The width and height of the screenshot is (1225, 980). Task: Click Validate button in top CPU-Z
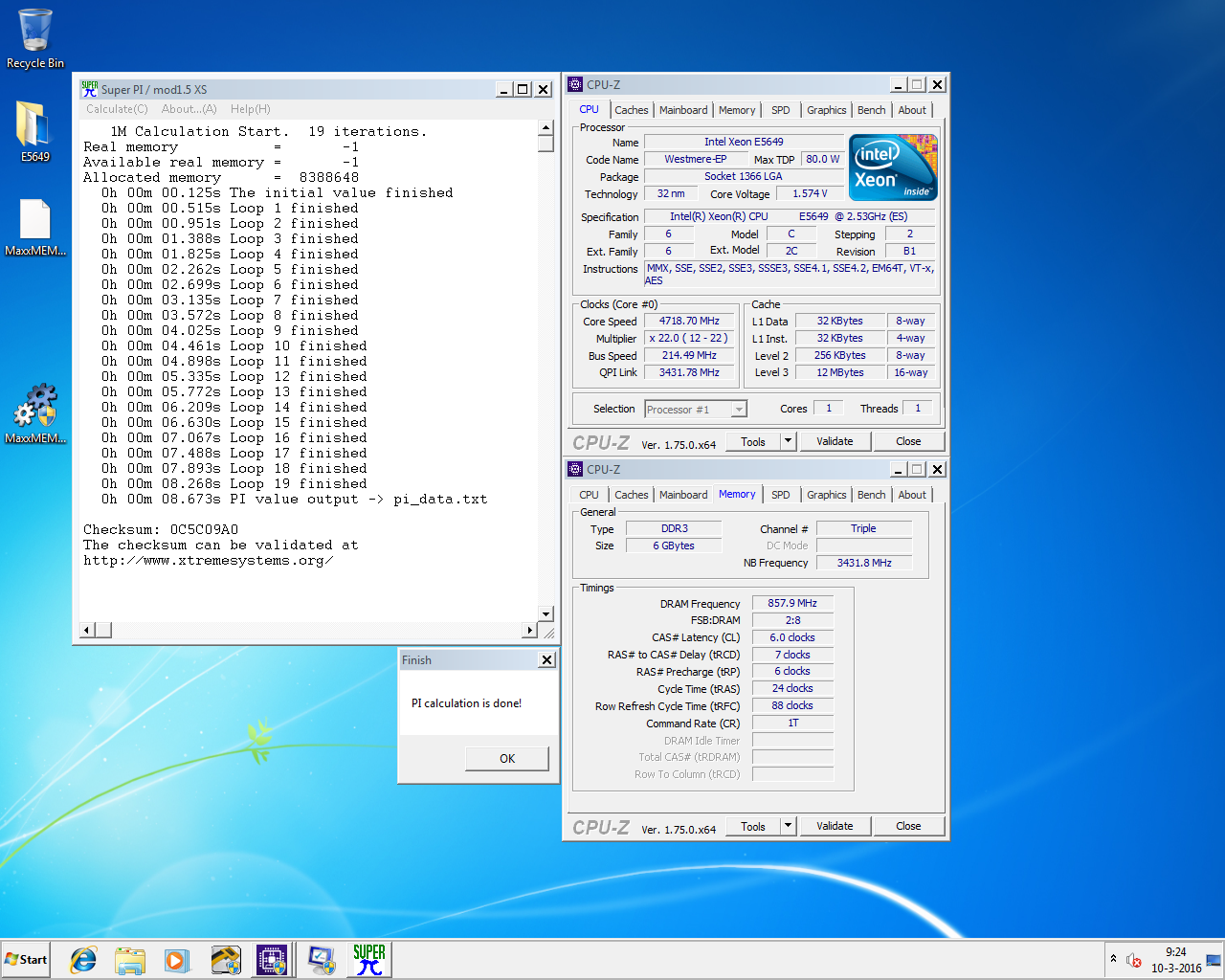[x=835, y=441]
